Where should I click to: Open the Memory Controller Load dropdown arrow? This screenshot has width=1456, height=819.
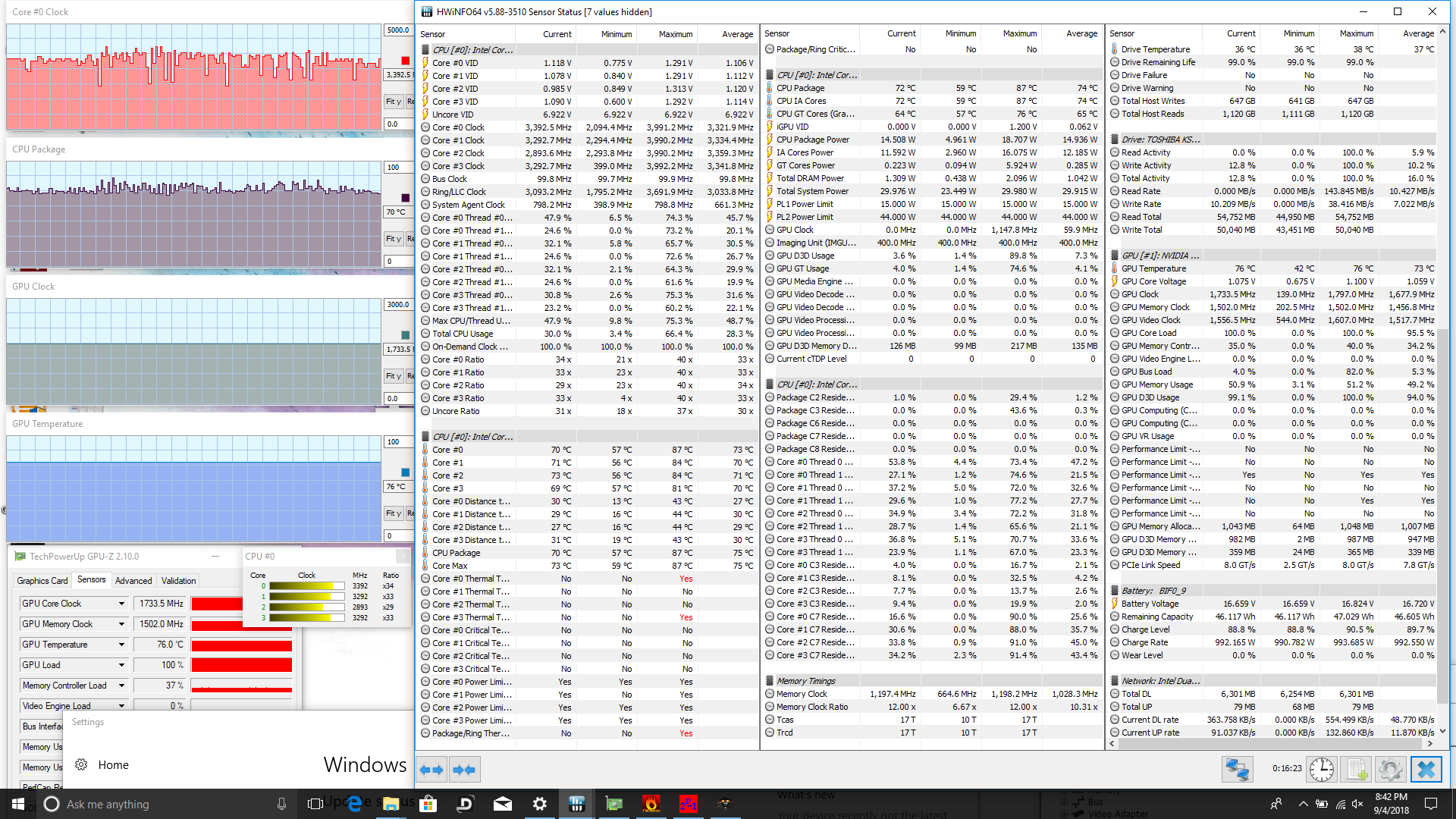[x=121, y=686]
